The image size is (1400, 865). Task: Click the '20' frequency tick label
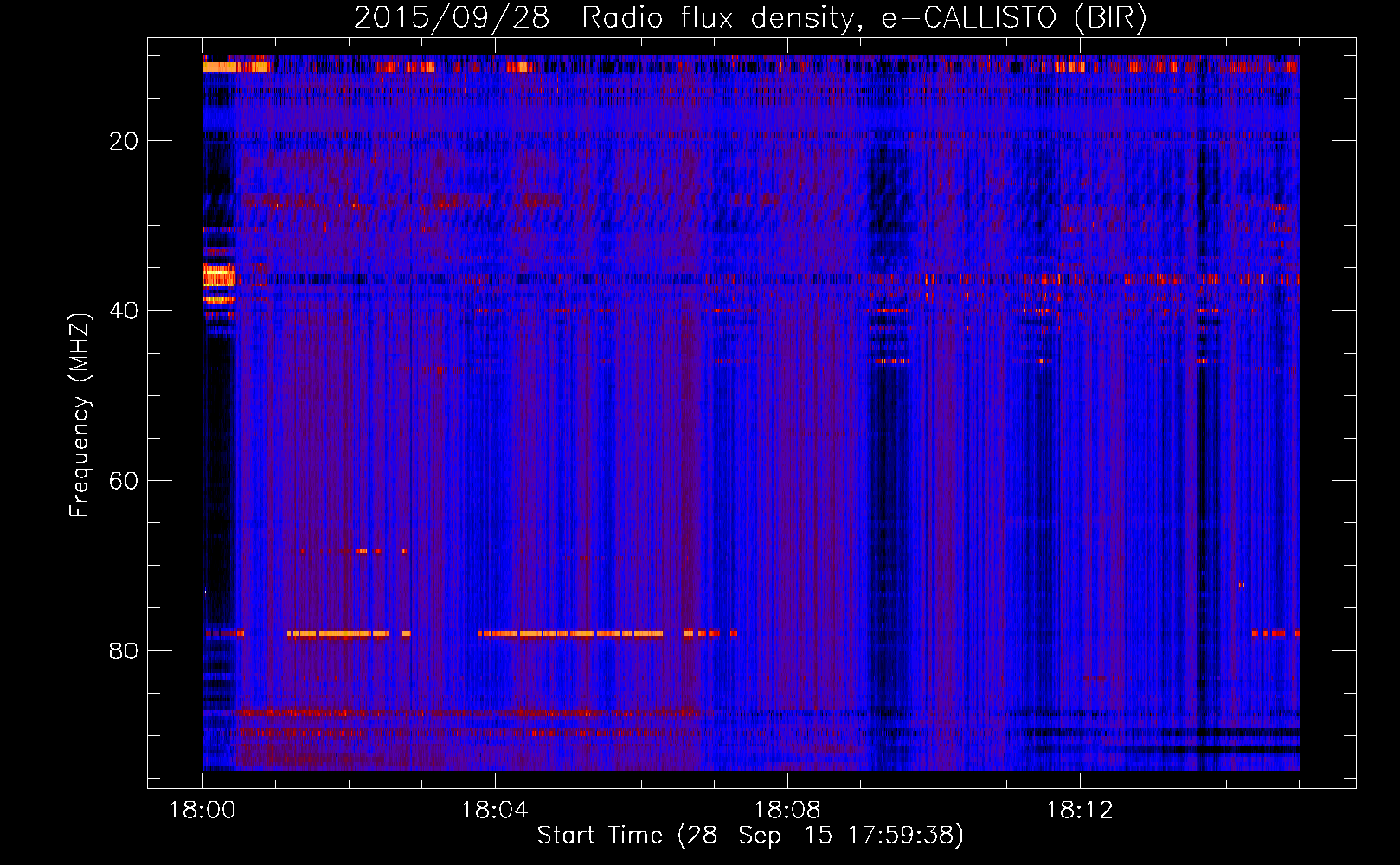(124, 141)
